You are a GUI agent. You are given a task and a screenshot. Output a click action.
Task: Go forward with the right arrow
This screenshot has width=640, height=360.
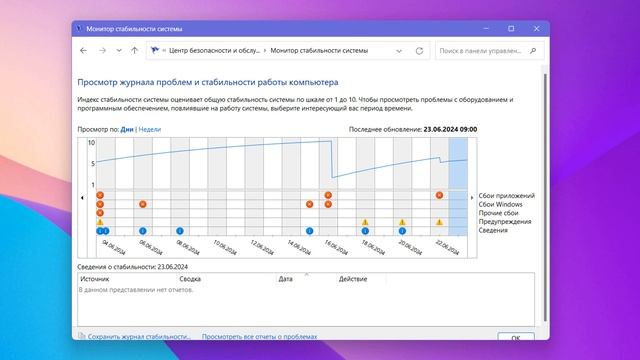point(102,51)
